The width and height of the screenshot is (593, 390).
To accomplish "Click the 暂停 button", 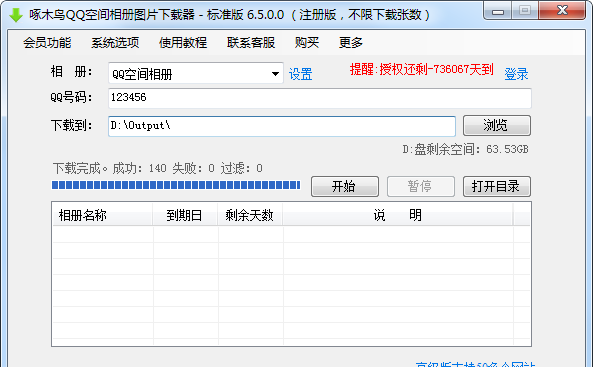I will click(421, 186).
